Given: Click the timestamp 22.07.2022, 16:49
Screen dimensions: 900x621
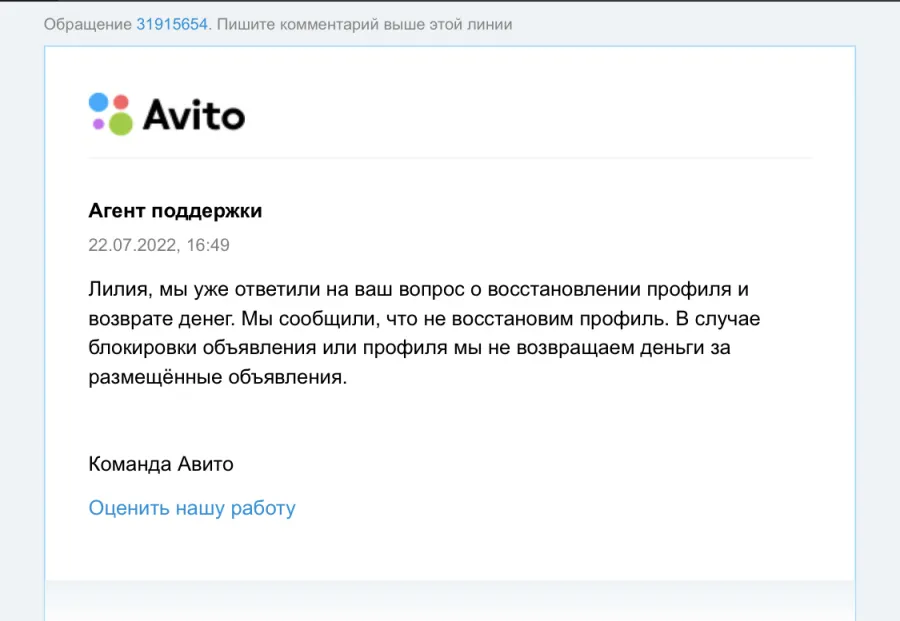Looking at the screenshot, I should pyautogui.click(x=159, y=245).
